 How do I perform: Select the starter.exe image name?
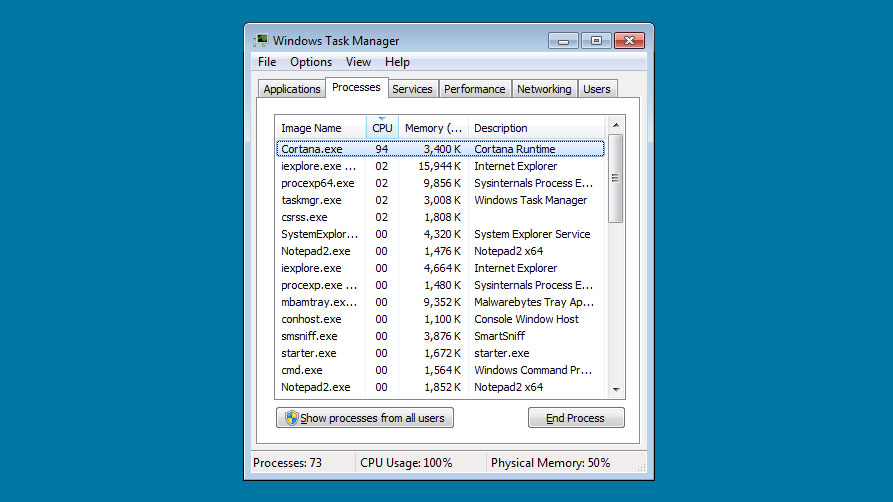(x=309, y=353)
